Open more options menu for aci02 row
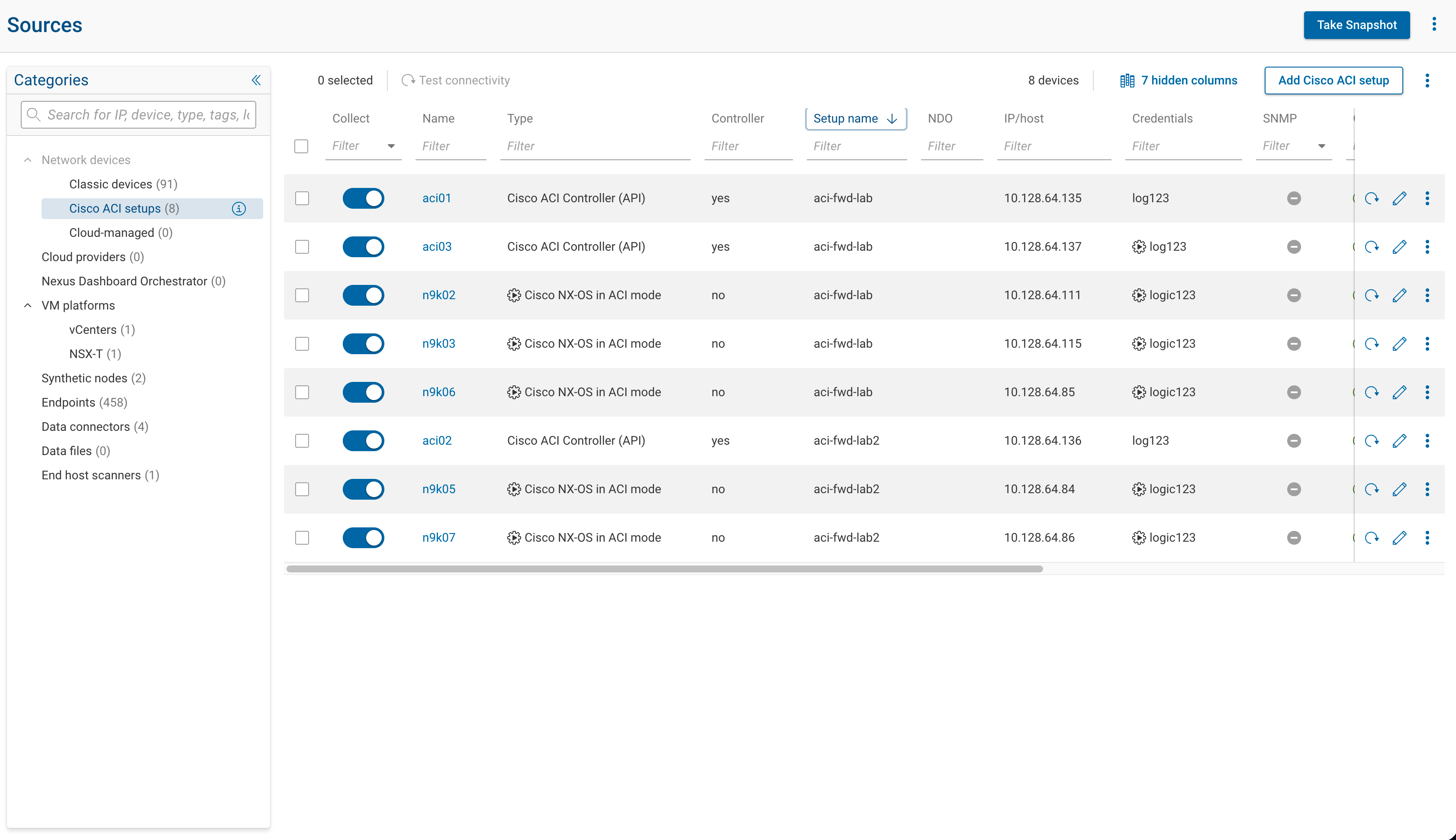Viewport: 1456px width, 840px height. [x=1427, y=441]
